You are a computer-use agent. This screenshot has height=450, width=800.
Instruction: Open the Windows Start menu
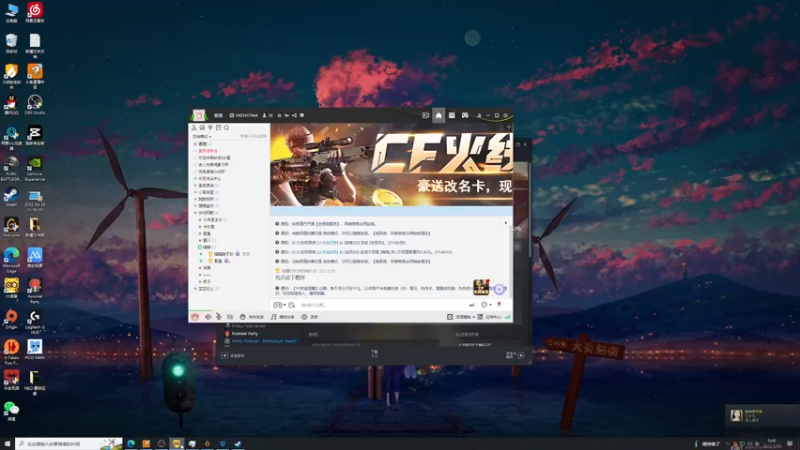point(7,444)
